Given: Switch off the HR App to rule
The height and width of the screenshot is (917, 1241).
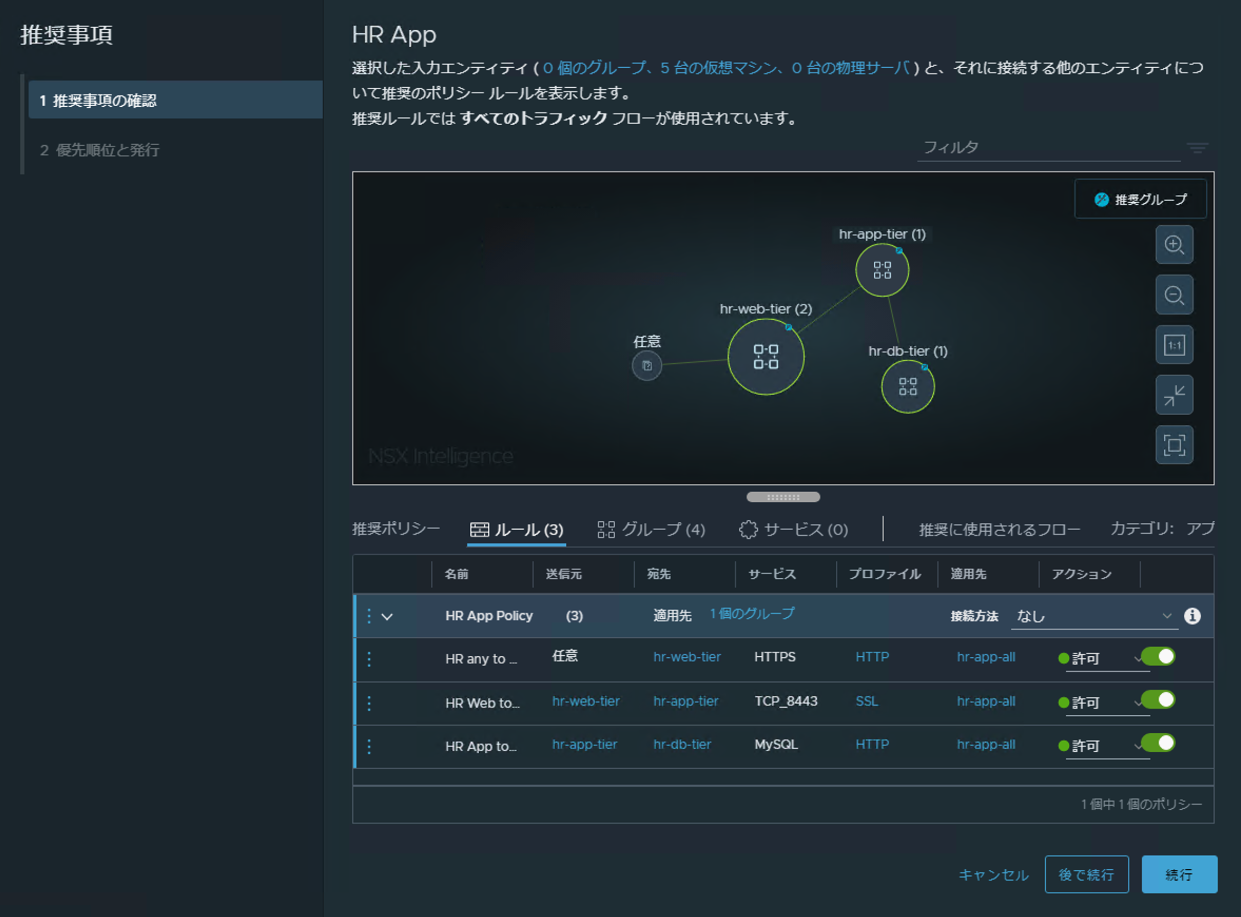Looking at the screenshot, I should [1157, 743].
